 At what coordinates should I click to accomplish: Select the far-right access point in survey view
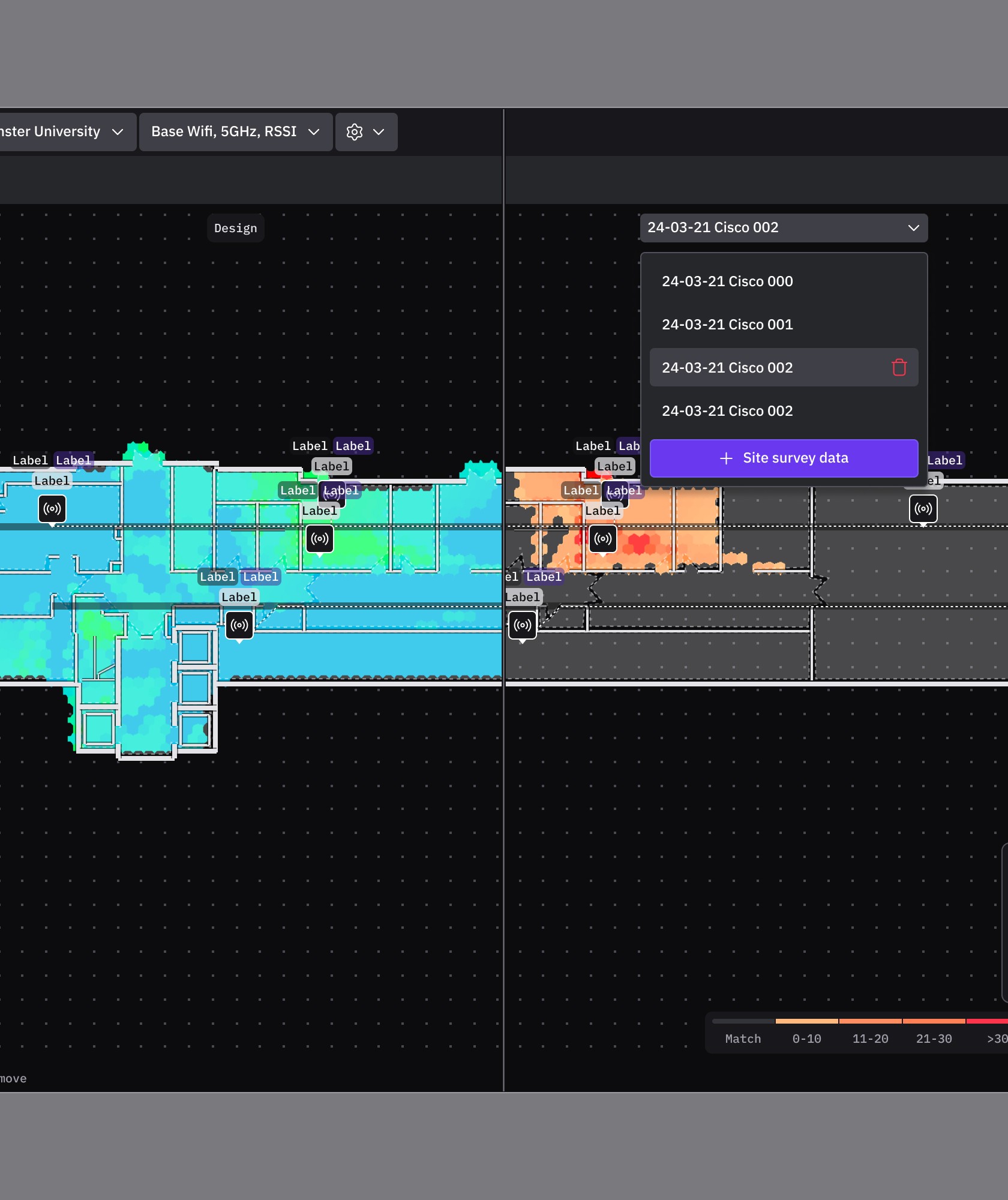point(923,509)
